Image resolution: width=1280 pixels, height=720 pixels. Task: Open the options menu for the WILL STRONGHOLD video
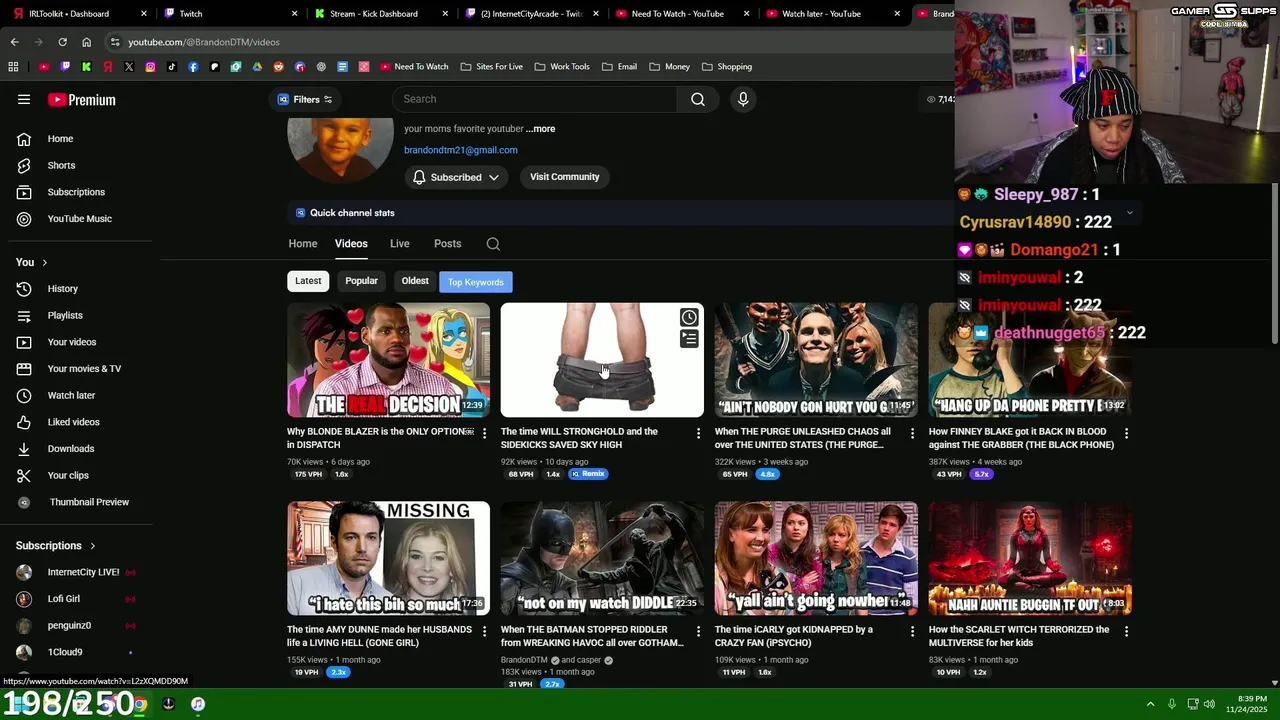698,433
